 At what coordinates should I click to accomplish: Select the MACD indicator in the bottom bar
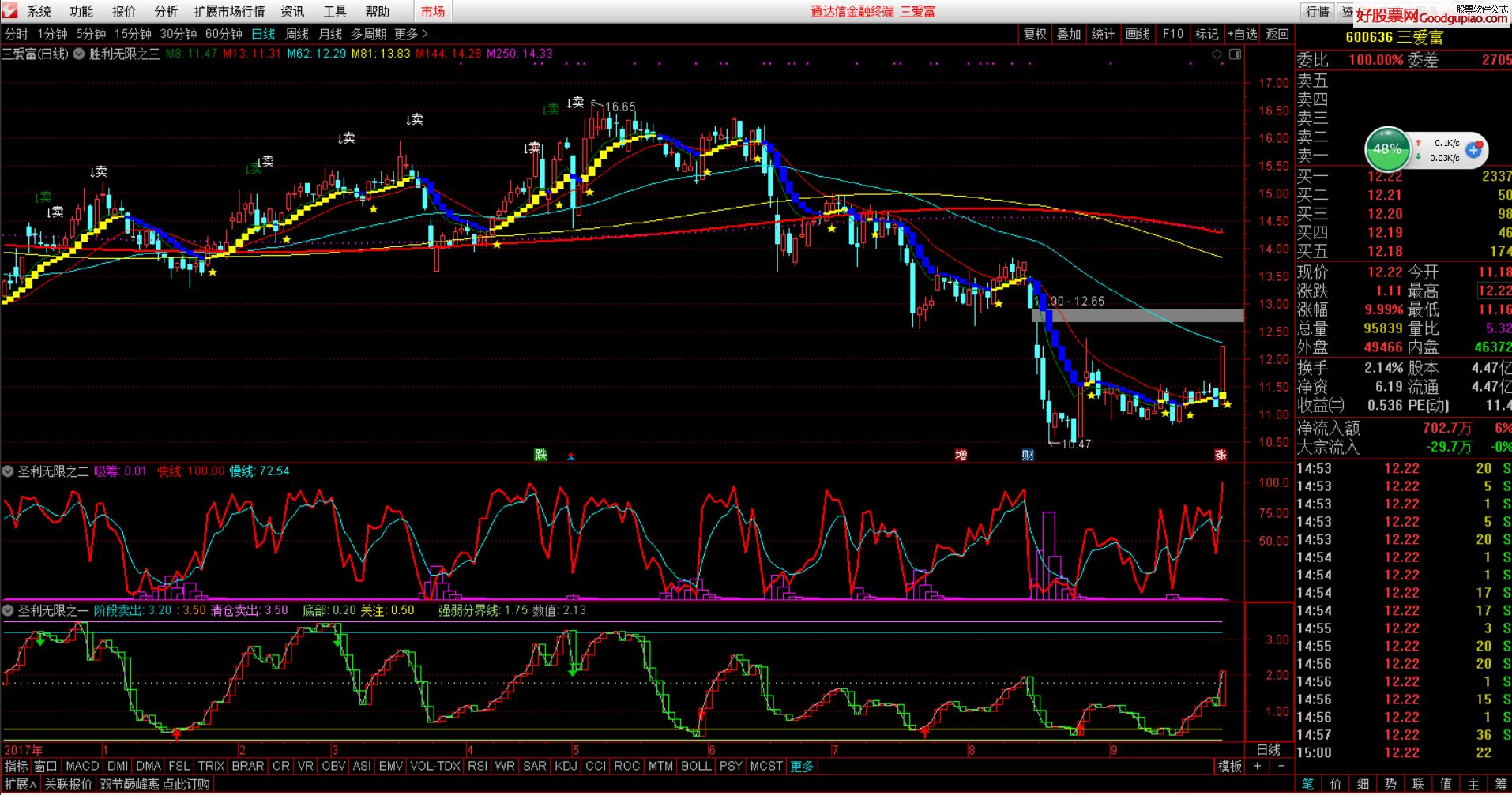coord(82,766)
